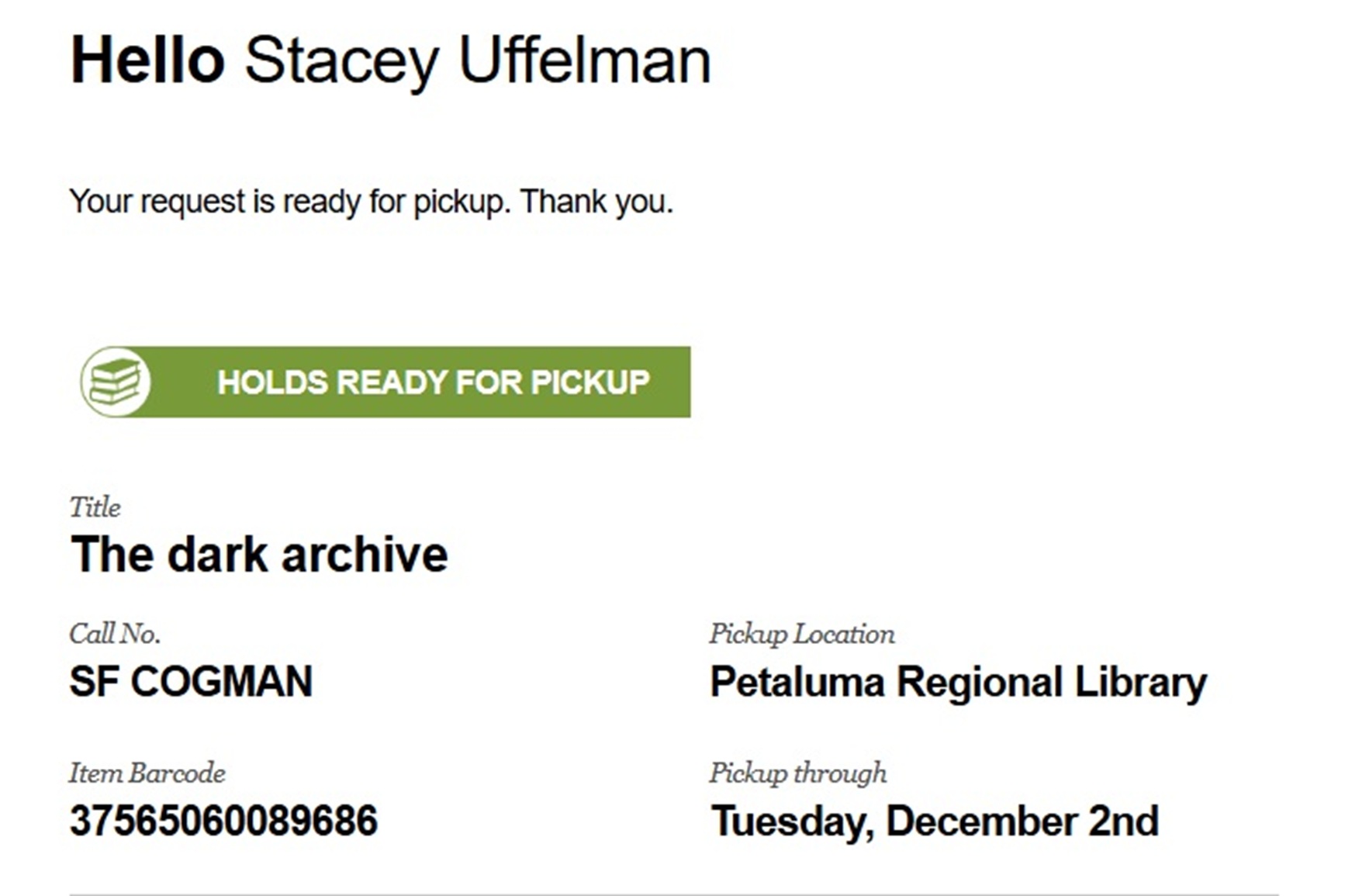
Task: Click the name Stacey Uffelman
Action: point(477,61)
